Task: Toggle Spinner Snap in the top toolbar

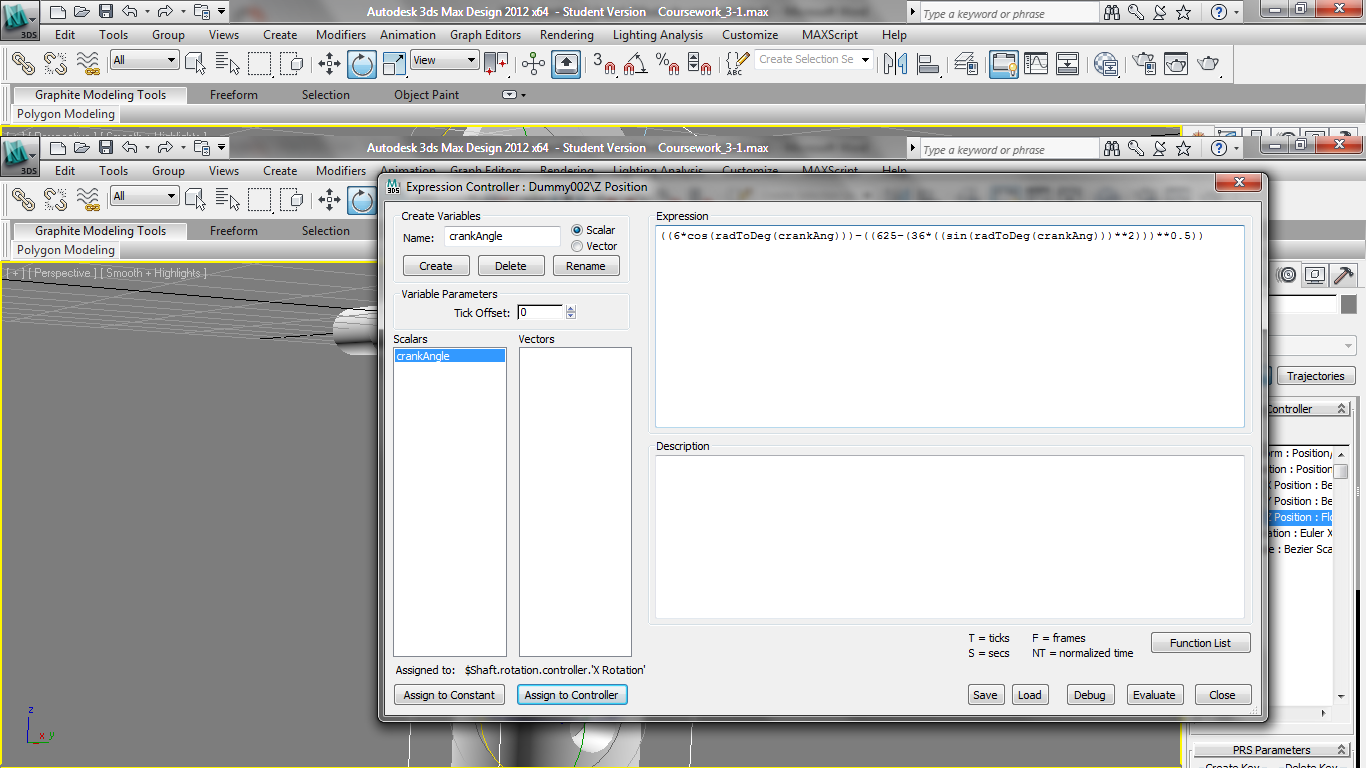Action: click(x=701, y=64)
